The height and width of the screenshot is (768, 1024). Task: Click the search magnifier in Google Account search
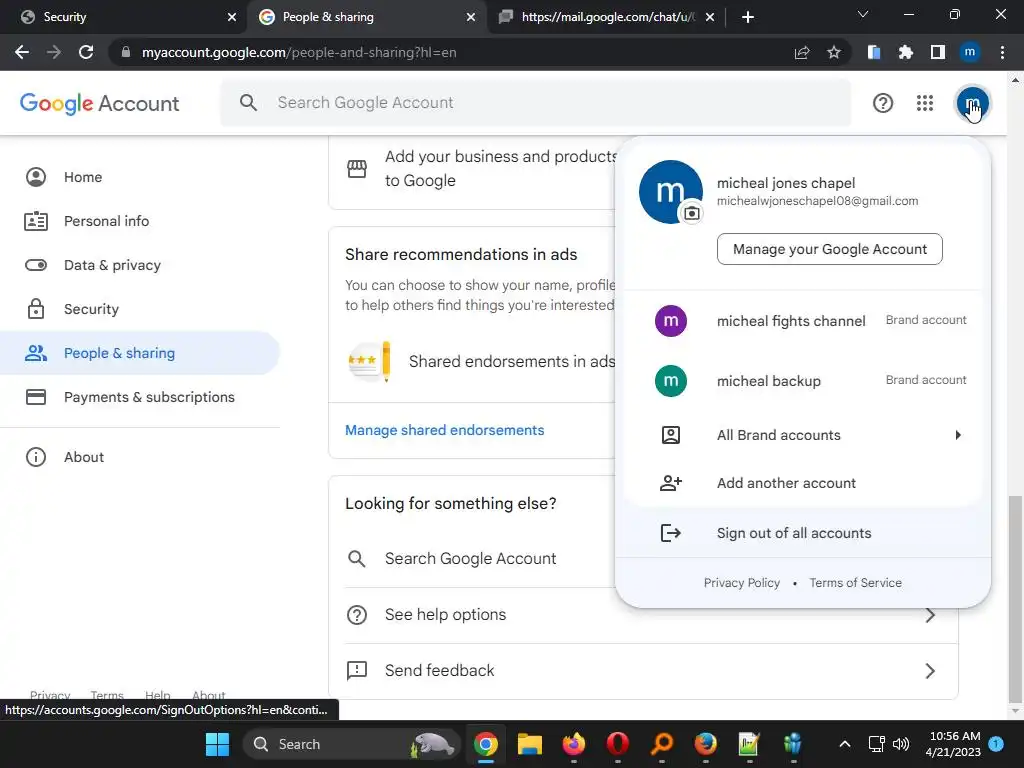point(248,103)
